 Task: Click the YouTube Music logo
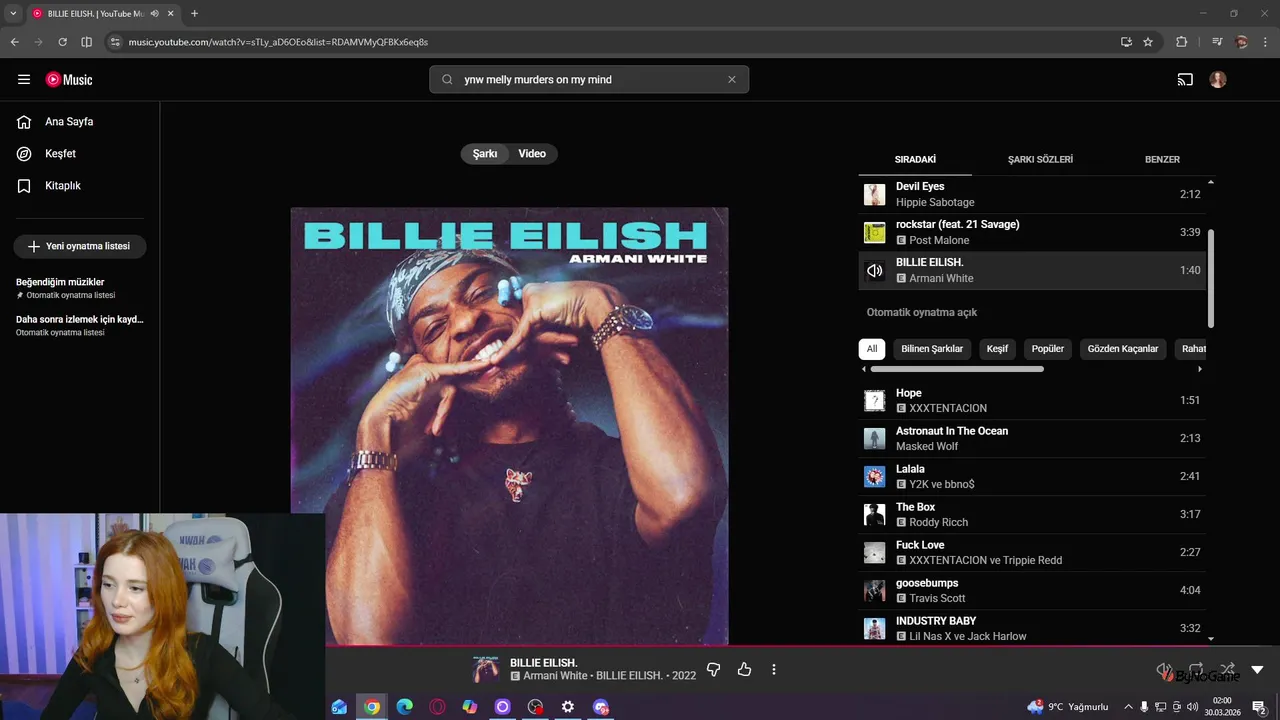[69, 80]
